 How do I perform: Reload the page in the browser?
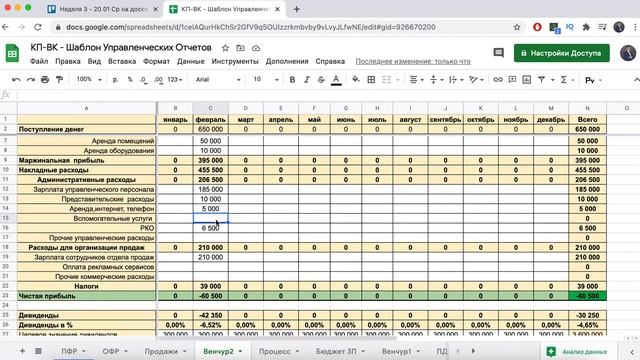pyautogui.click(x=38, y=27)
